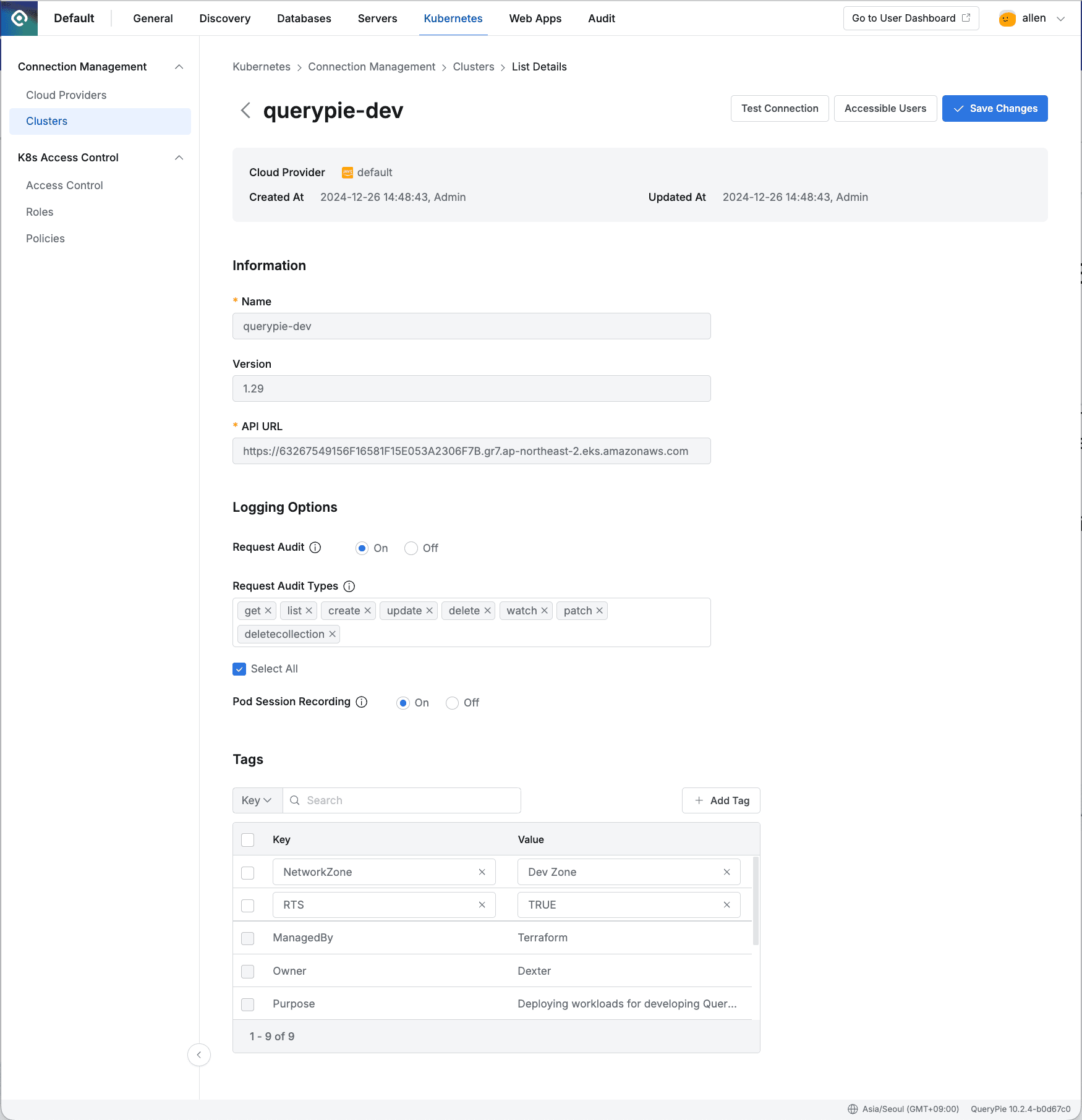Uncheck the Select All audit types checkbox
Screen dimensions: 1082x1120
point(239,669)
